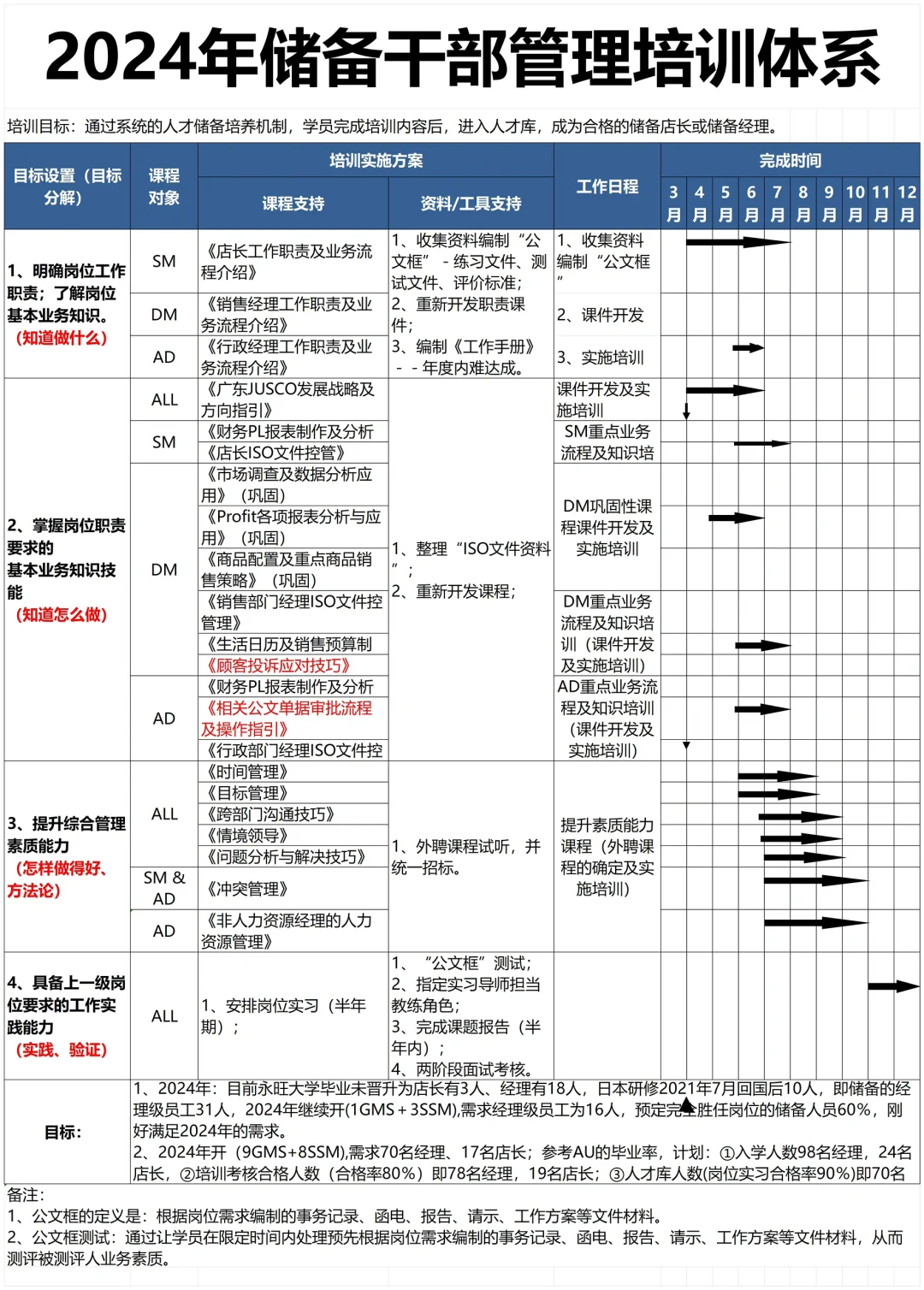Select course 《Profit各项报表分析与应用》

(x=293, y=527)
